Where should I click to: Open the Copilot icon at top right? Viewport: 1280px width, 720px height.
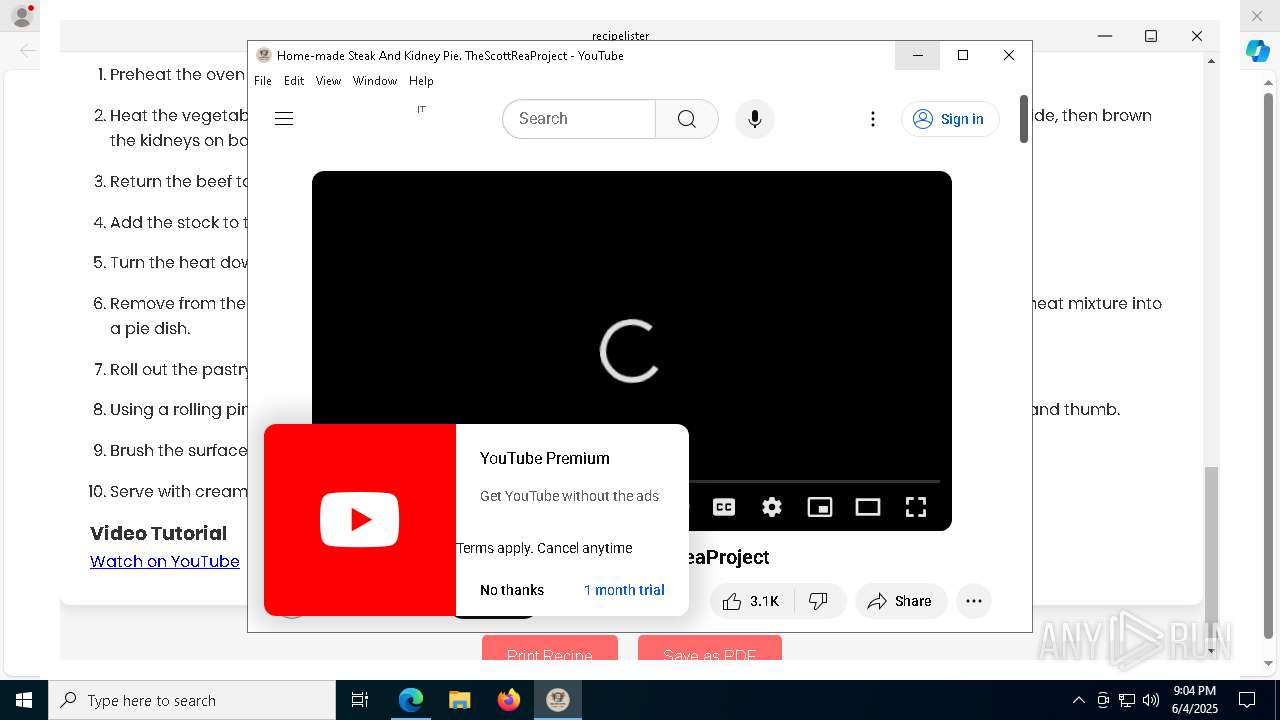tap(1258, 52)
